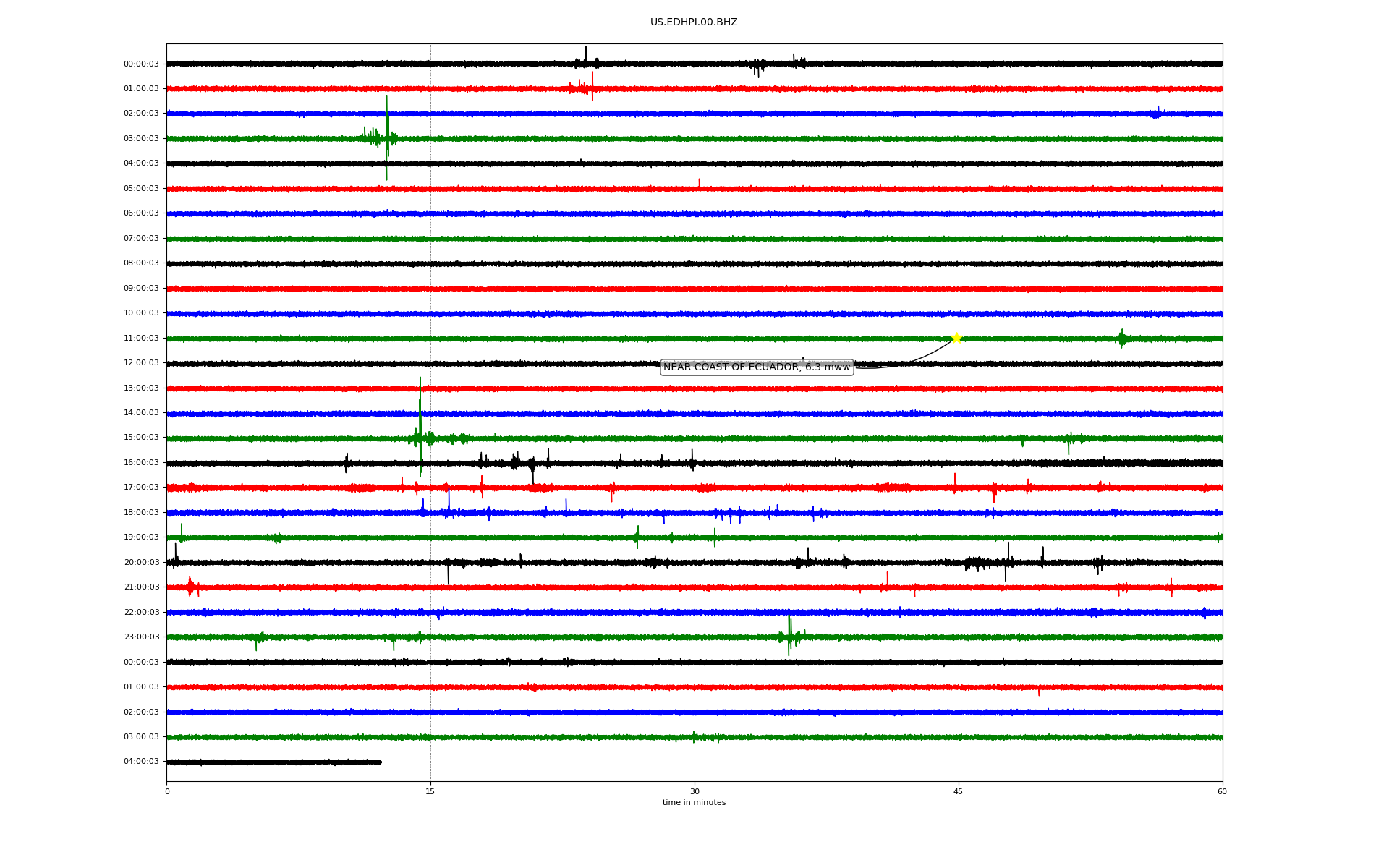Click the 22:00:03 row label
The image size is (1389, 868).
click(x=141, y=613)
